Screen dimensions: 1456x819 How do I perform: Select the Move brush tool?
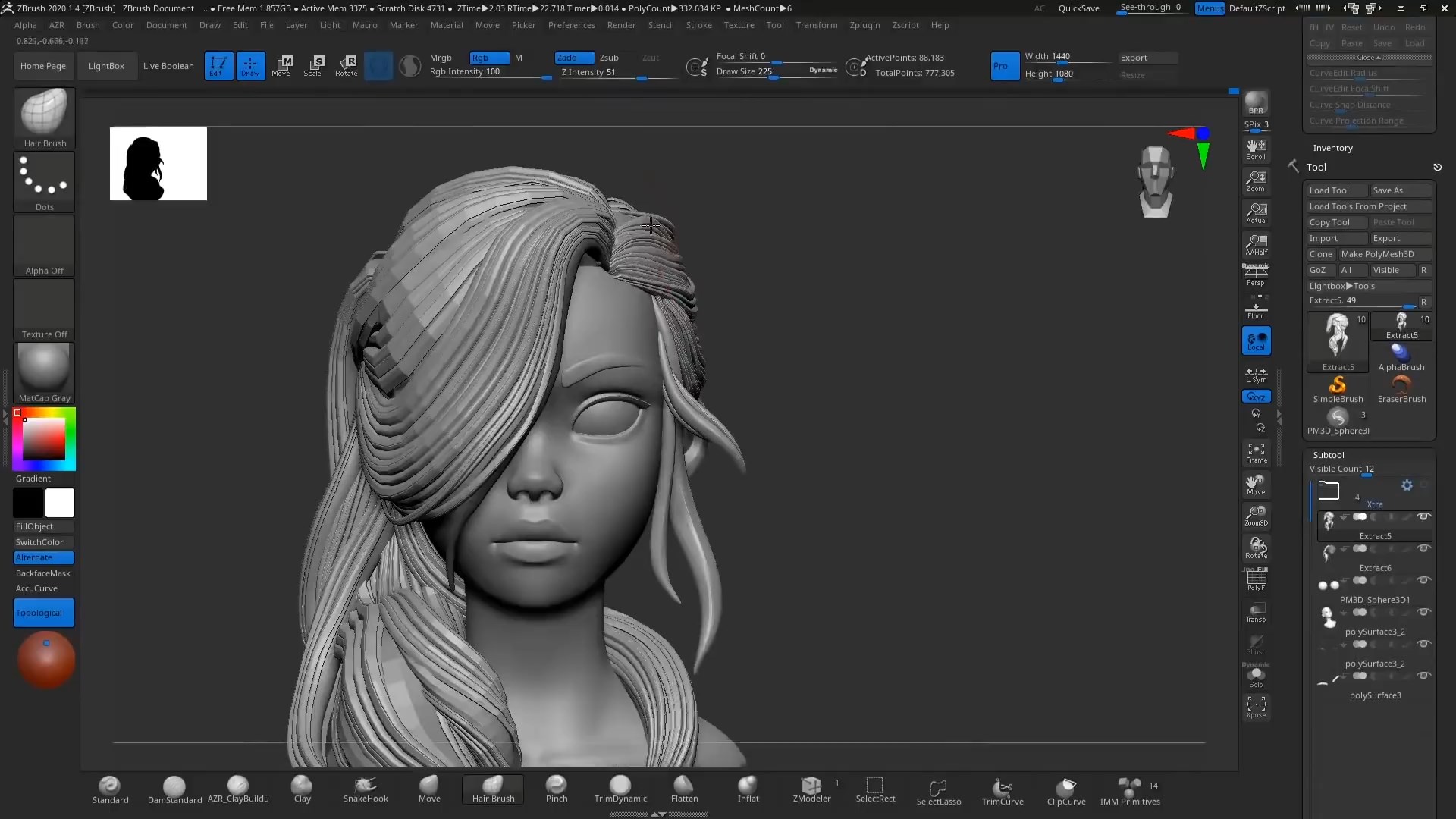pyautogui.click(x=428, y=787)
